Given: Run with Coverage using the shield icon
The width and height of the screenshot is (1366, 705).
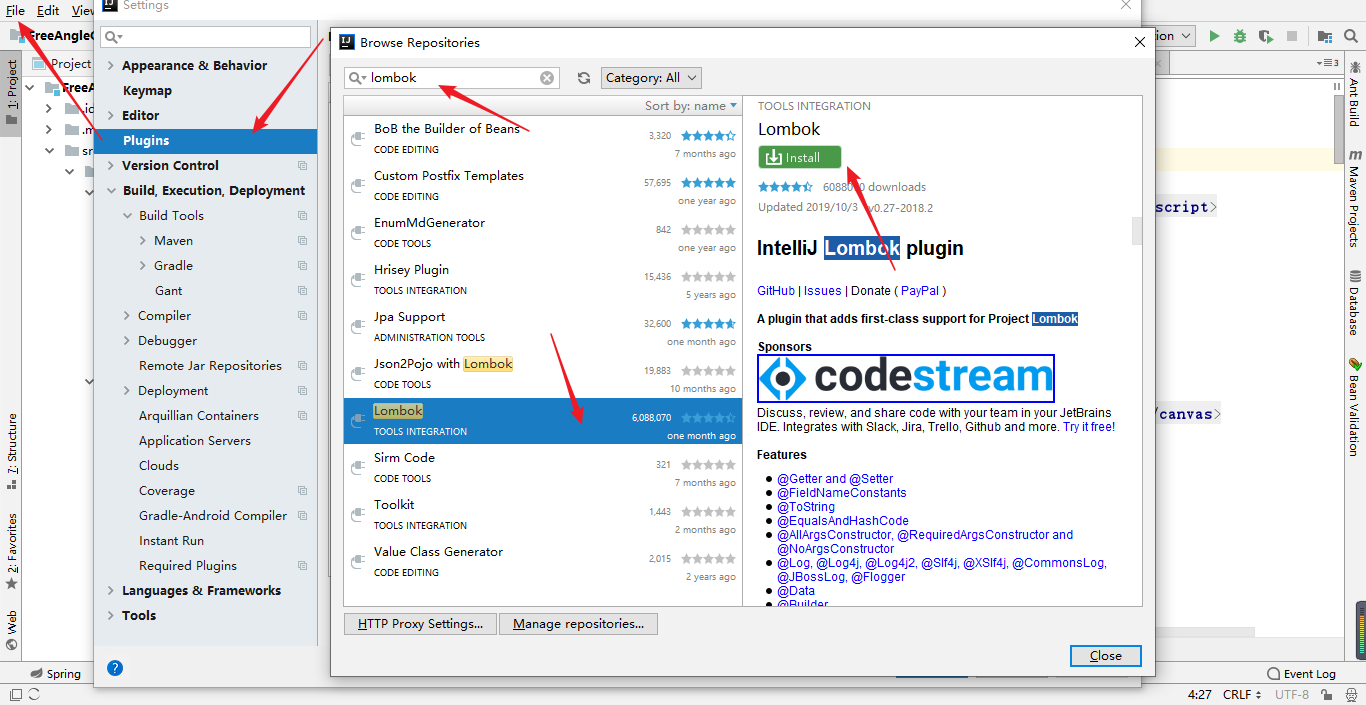Looking at the screenshot, I should pyautogui.click(x=1266, y=36).
